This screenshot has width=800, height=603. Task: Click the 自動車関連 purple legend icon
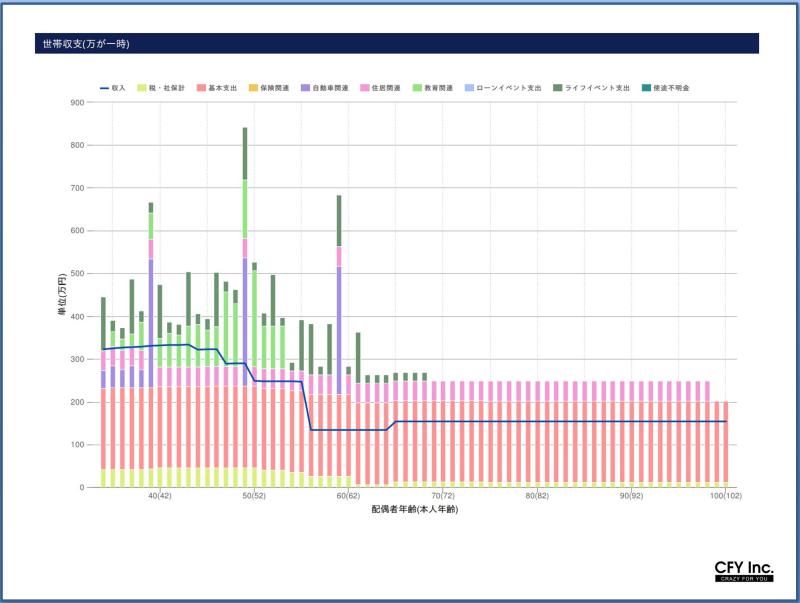click(305, 88)
